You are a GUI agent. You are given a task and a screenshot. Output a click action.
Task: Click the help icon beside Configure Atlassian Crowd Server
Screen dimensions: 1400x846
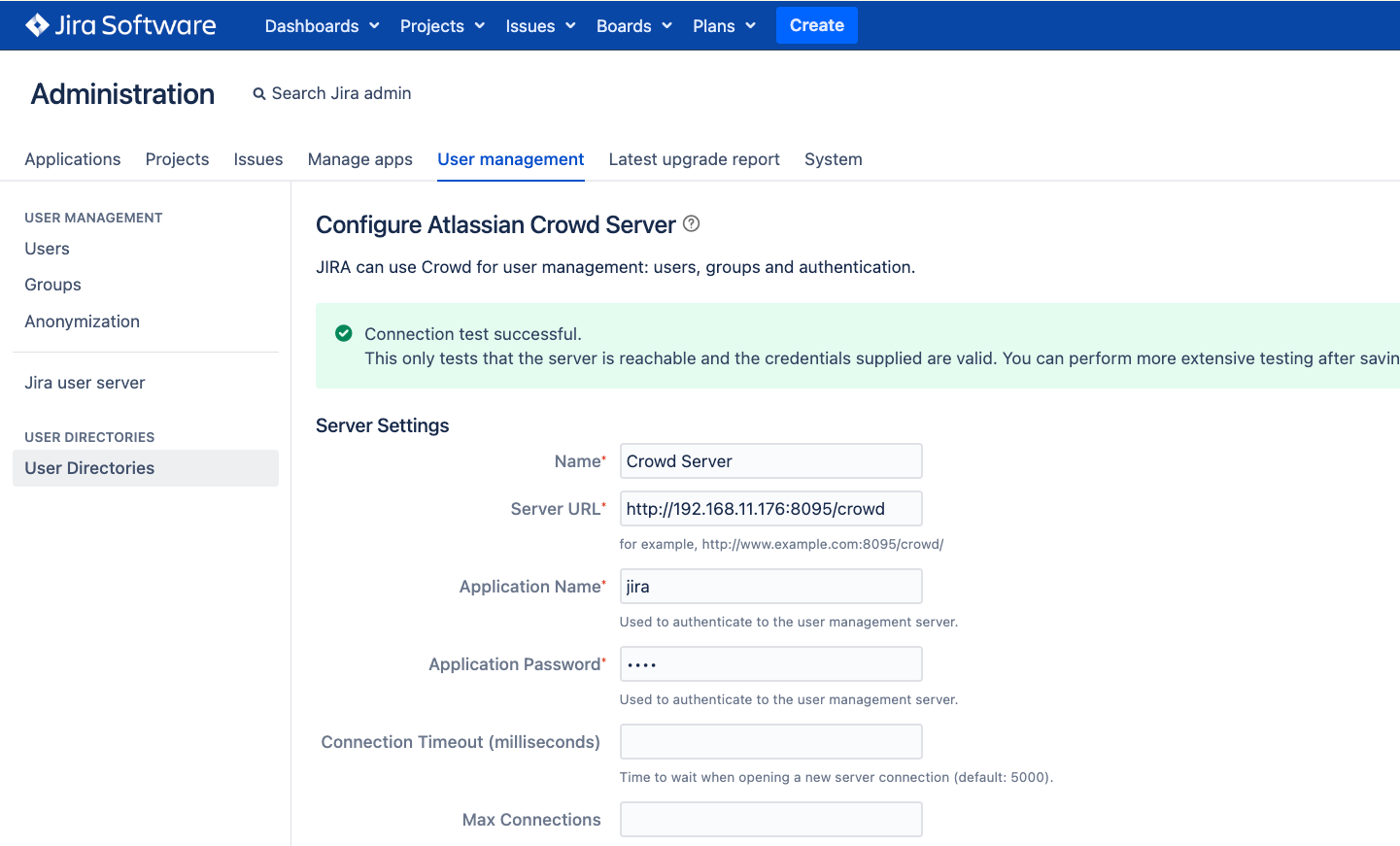pyautogui.click(x=691, y=223)
